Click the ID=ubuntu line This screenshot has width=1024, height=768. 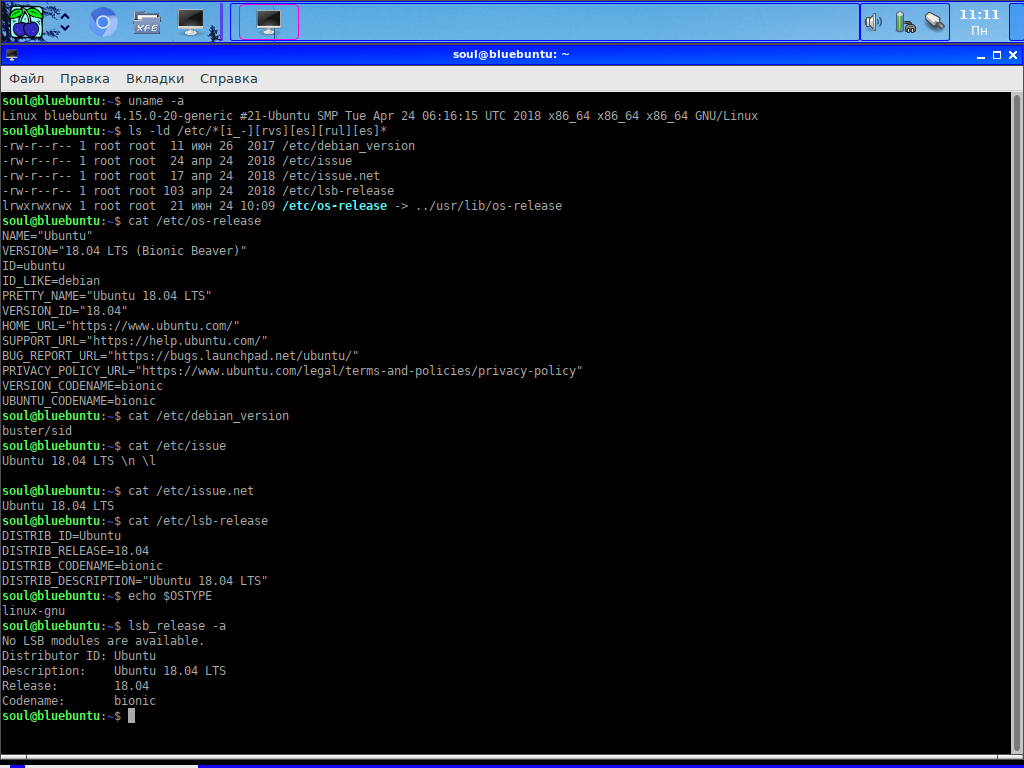(x=33, y=266)
